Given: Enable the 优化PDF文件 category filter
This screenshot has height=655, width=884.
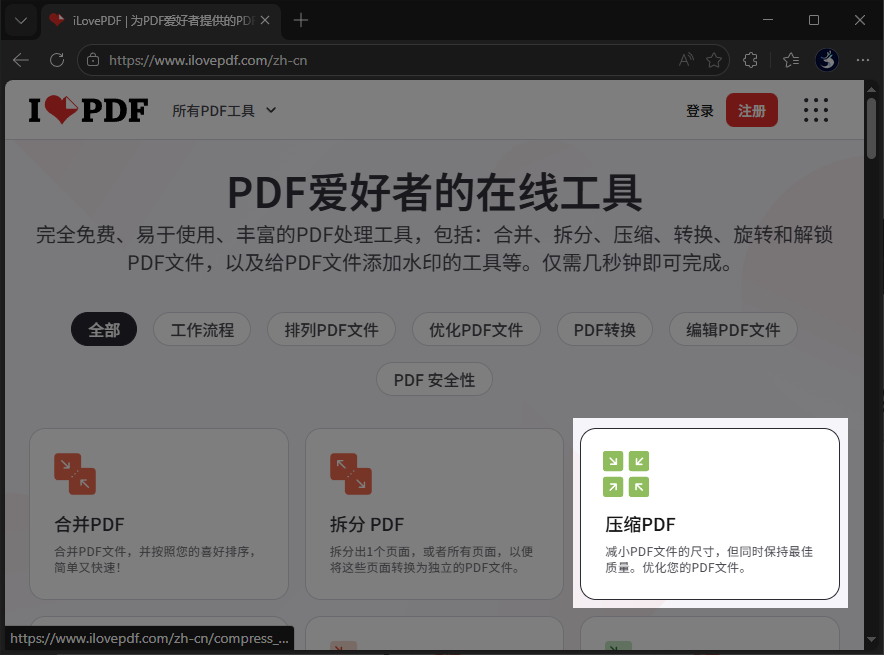Looking at the screenshot, I should point(476,329).
